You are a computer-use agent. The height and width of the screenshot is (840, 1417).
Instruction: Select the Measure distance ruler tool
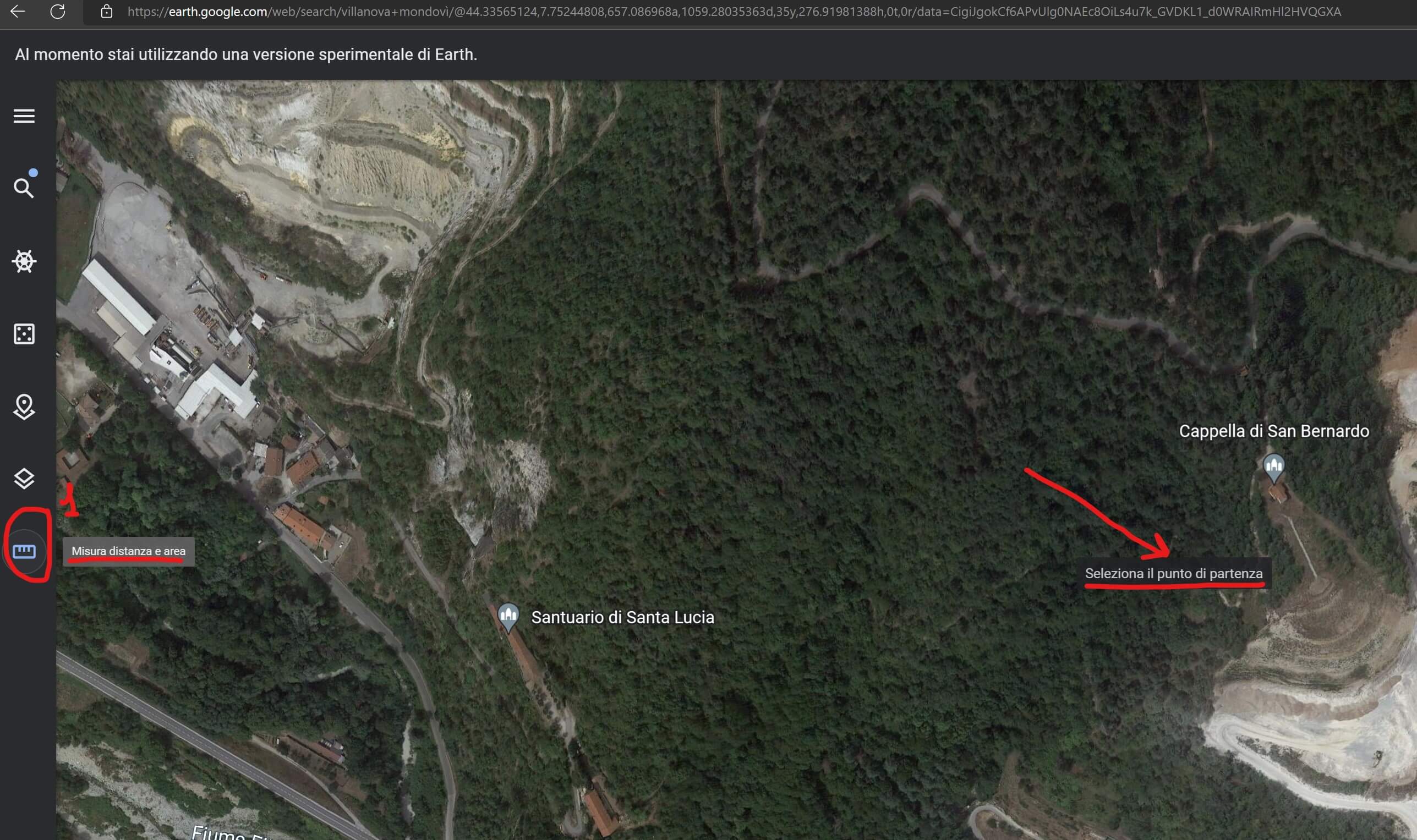click(x=24, y=551)
